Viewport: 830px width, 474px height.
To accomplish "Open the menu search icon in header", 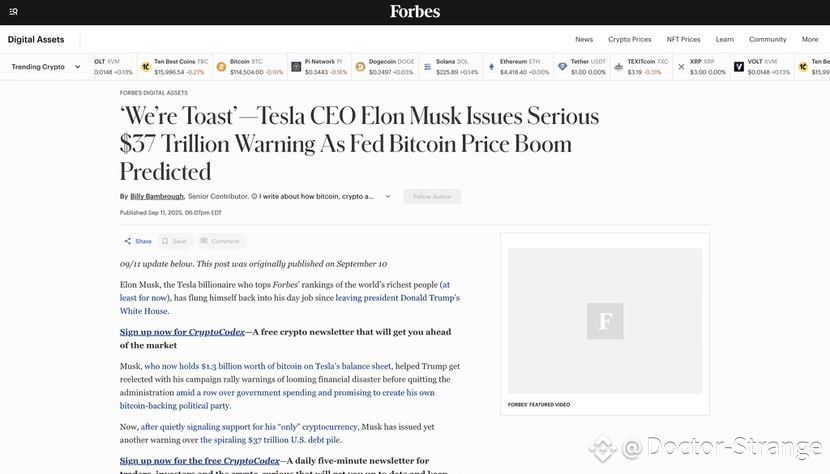I will click(14, 12).
